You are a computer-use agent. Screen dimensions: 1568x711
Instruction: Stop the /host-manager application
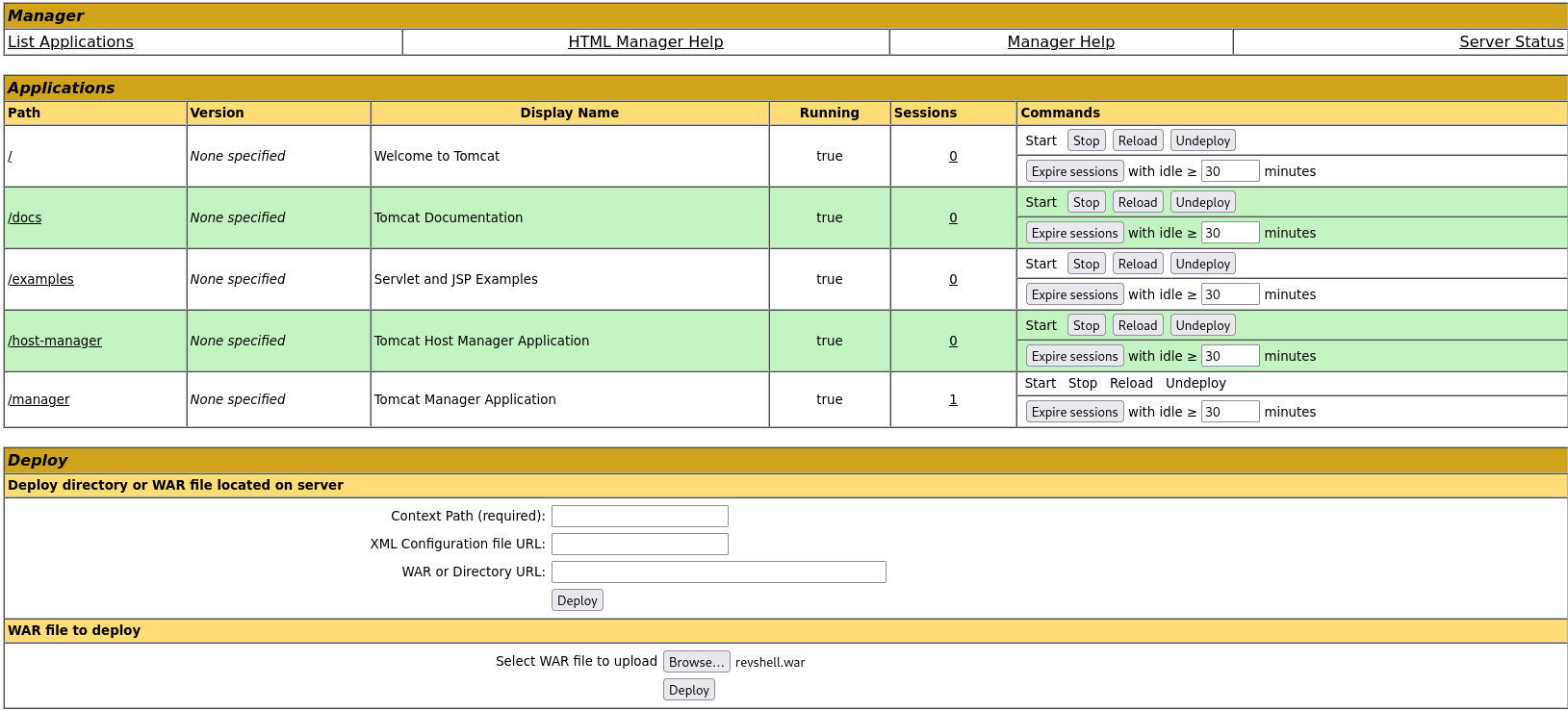pos(1086,325)
